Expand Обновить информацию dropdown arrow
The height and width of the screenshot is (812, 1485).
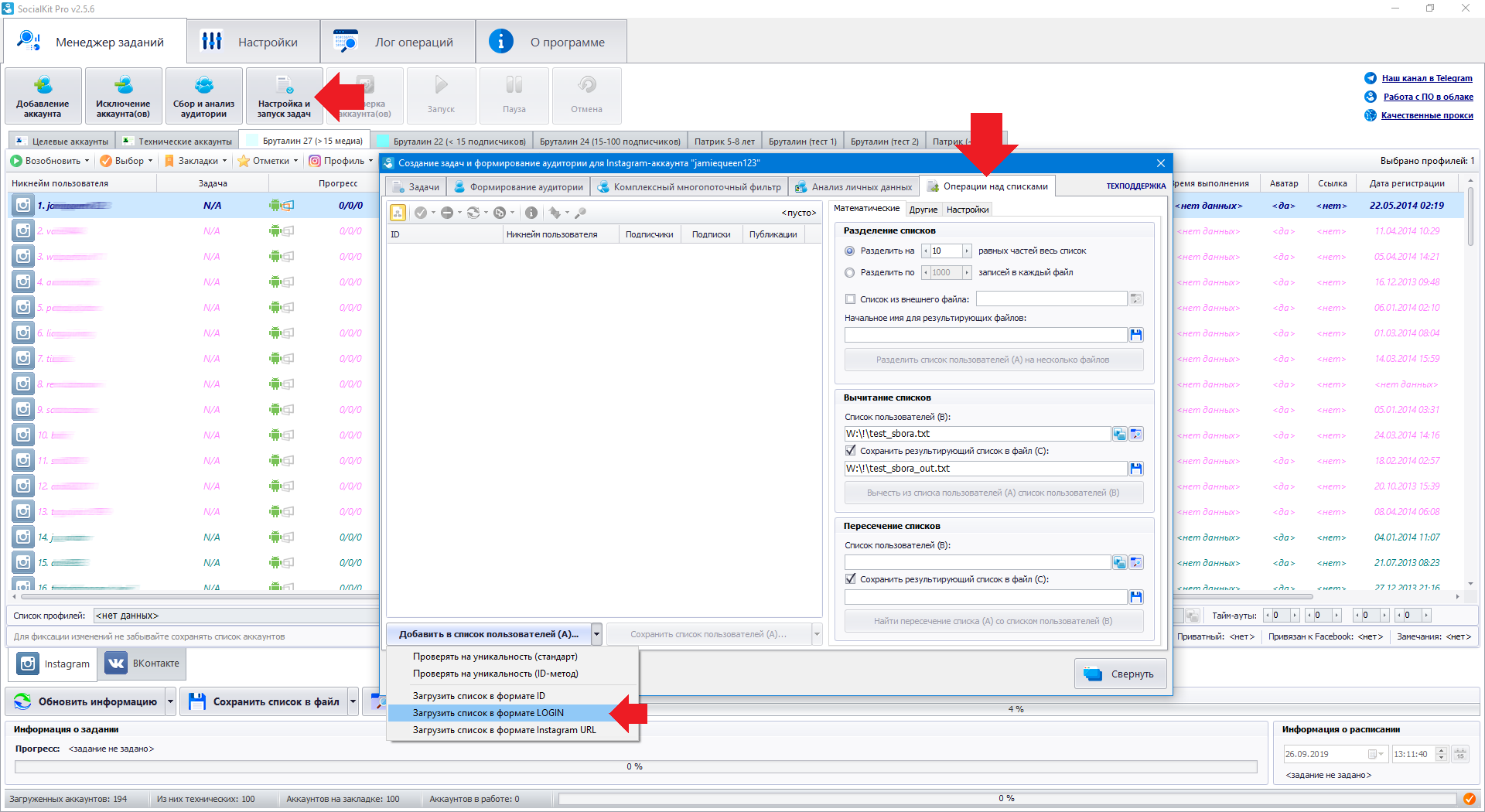tap(171, 702)
